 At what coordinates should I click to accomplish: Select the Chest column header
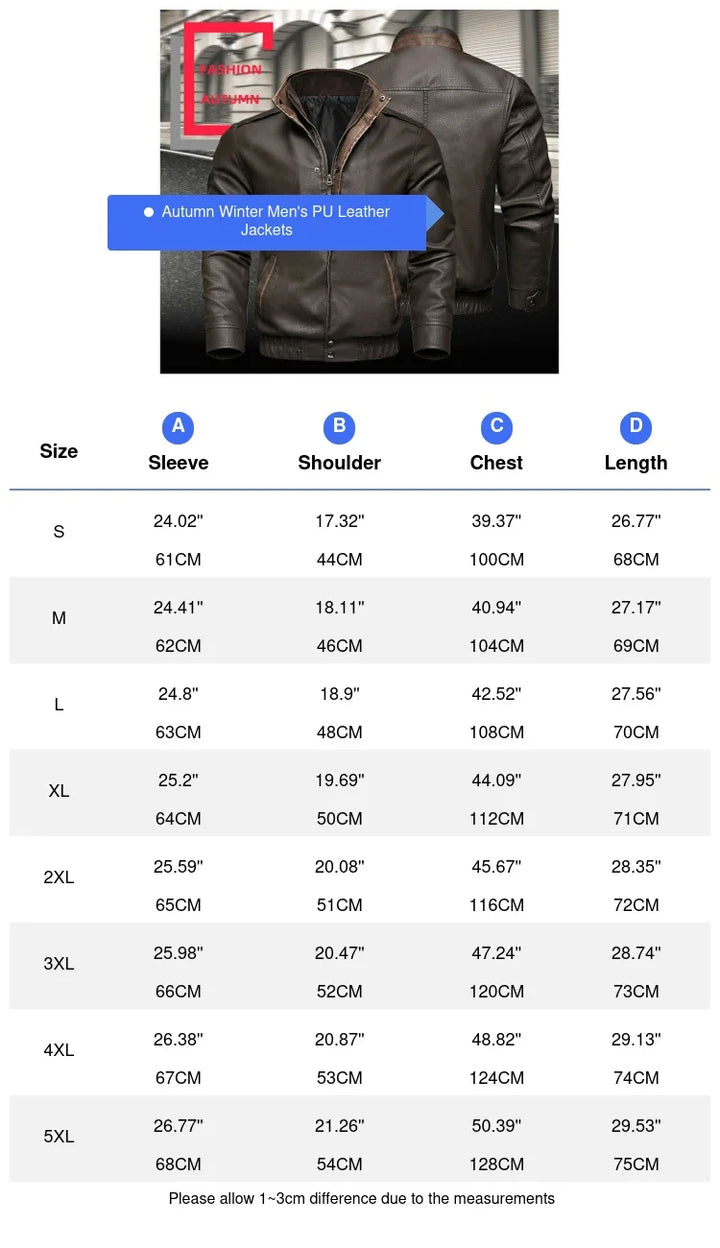click(x=496, y=463)
